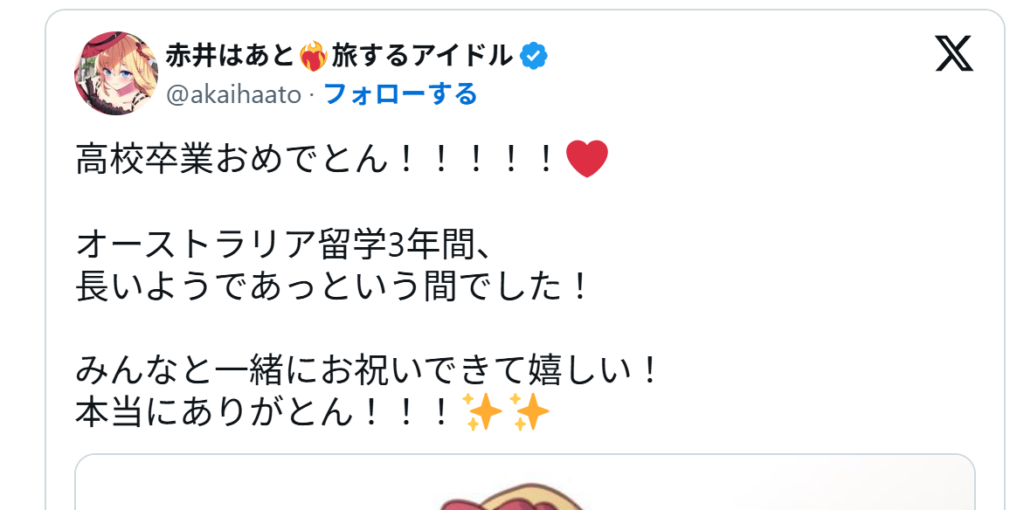Open the X logo link
The width and height of the screenshot is (1024, 510).
(x=954, y=54)
